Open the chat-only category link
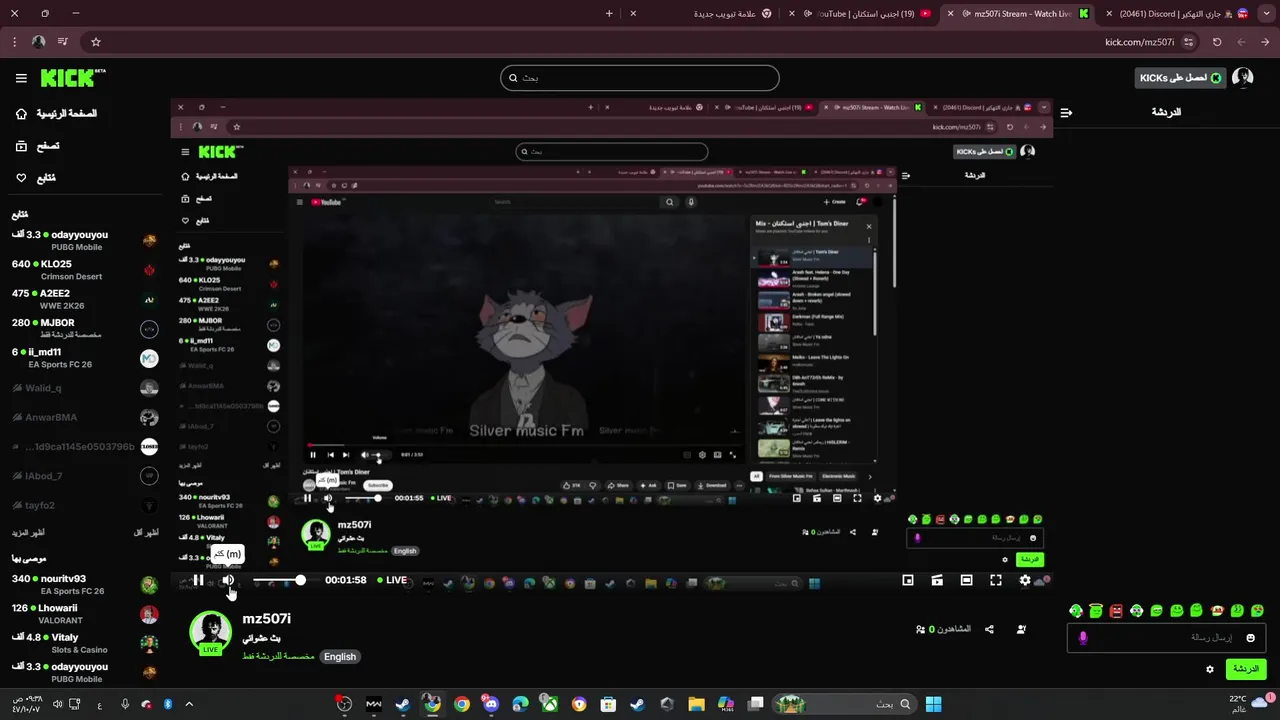 click(x=278, y=657)
